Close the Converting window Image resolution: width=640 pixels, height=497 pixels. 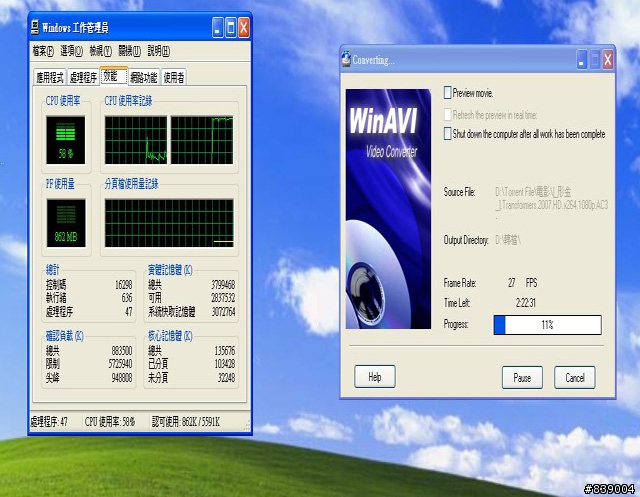(608, 60)
